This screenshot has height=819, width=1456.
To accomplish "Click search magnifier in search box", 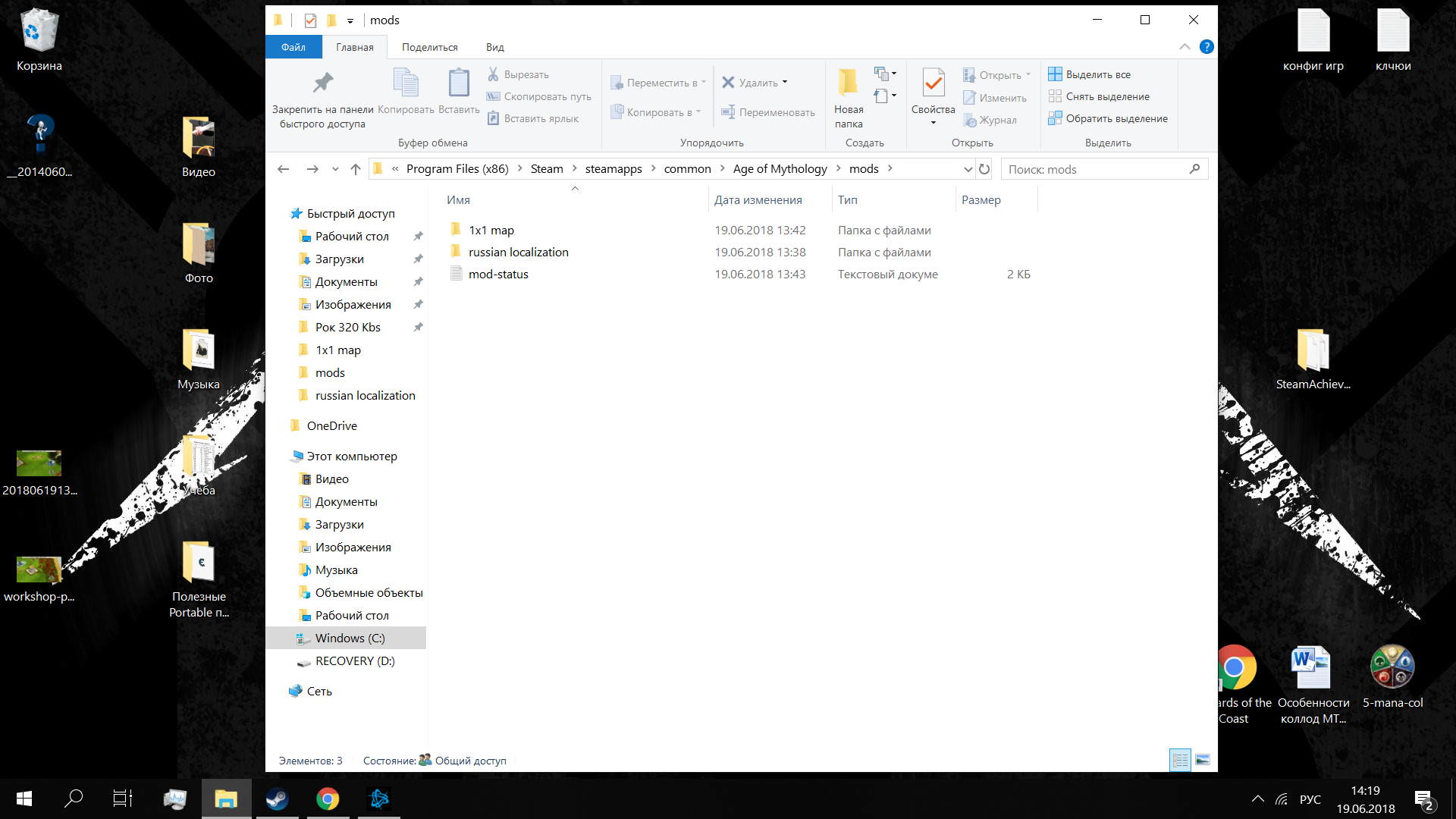I will 1195,169.
